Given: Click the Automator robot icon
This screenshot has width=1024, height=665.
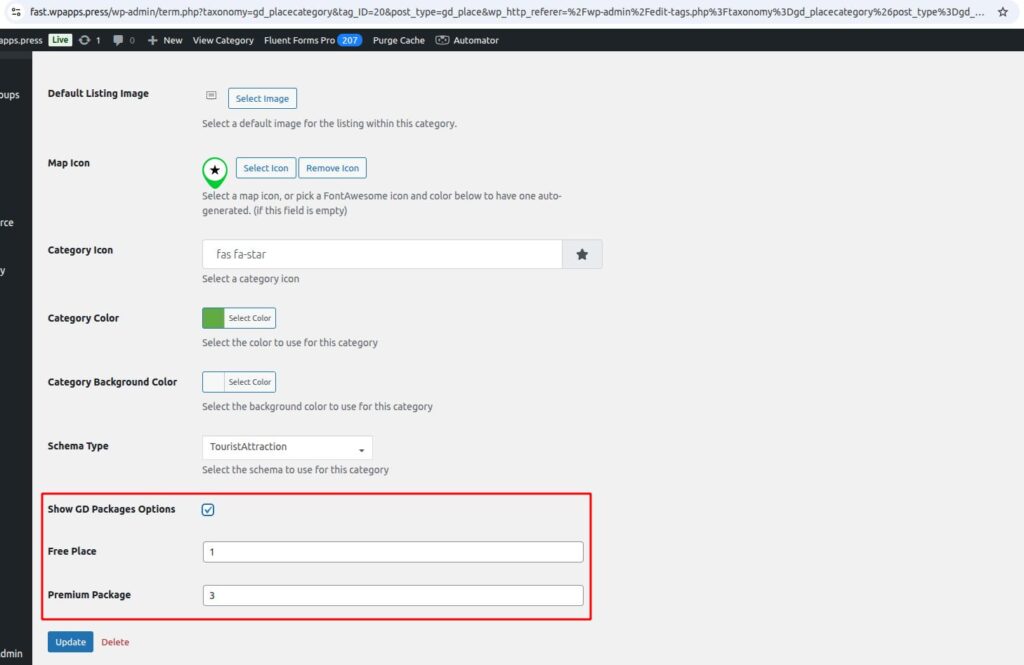Looking at the screenshot, I should pyautogui.click(x=442, y=40).
